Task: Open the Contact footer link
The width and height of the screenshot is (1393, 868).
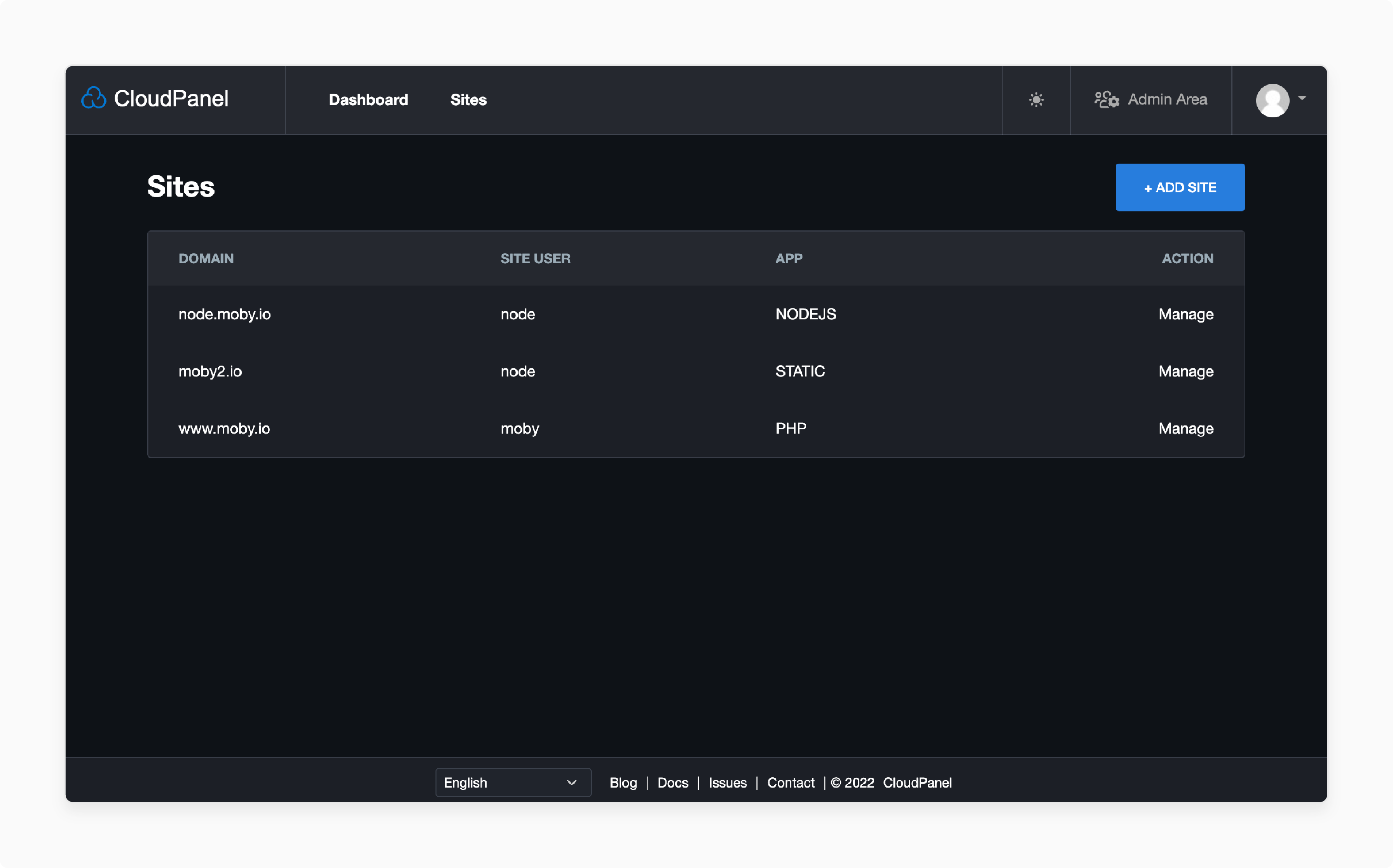Action: [791, 783]
